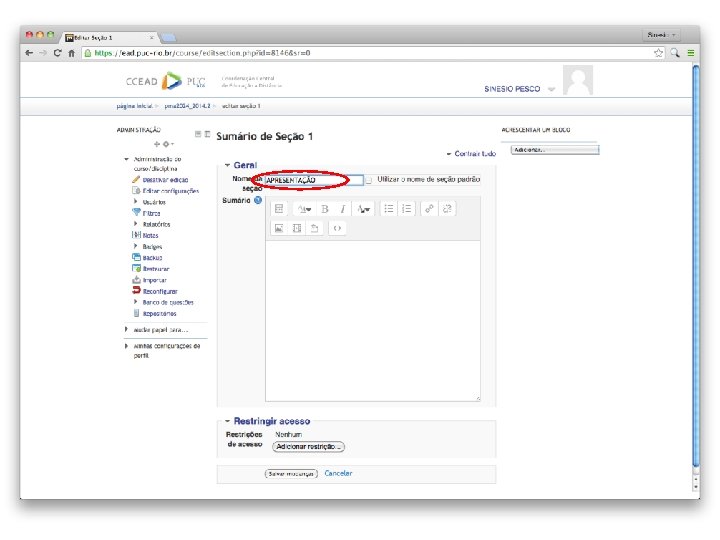Image resolution: width=720 pixels, height=540 pixels.
Task: Click the browser address bar URL
Action: [202, 53]
